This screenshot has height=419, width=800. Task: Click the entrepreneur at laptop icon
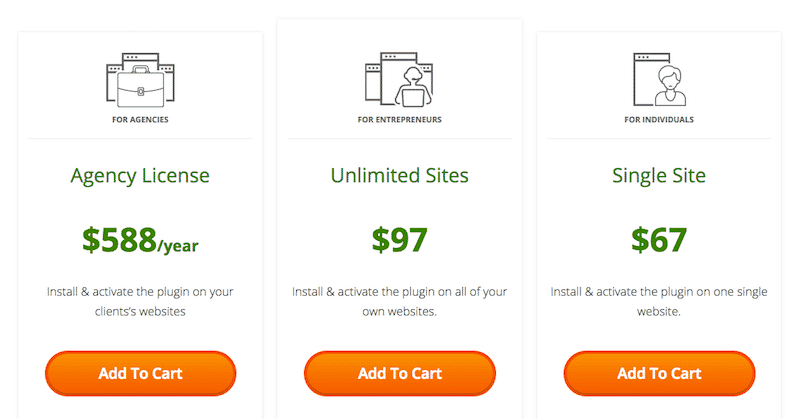pyautogui.click(x=399, y=79)
